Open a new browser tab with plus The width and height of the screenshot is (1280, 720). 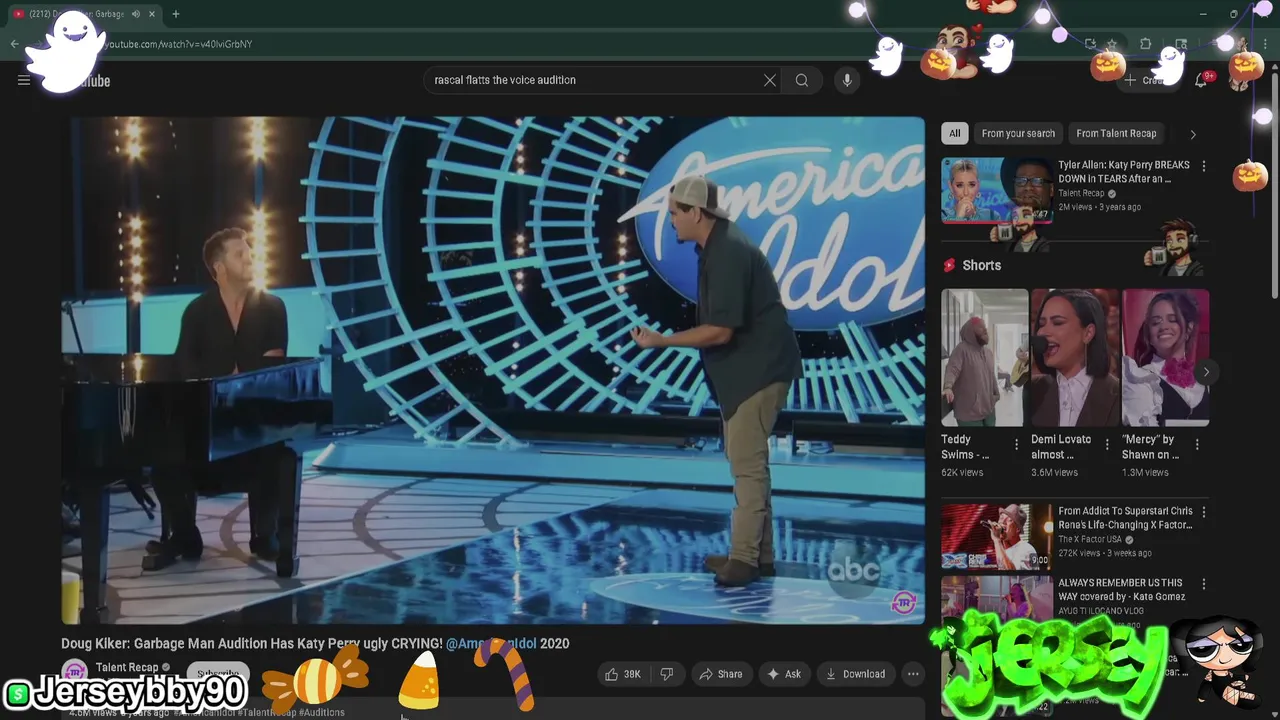pos(175,14)
